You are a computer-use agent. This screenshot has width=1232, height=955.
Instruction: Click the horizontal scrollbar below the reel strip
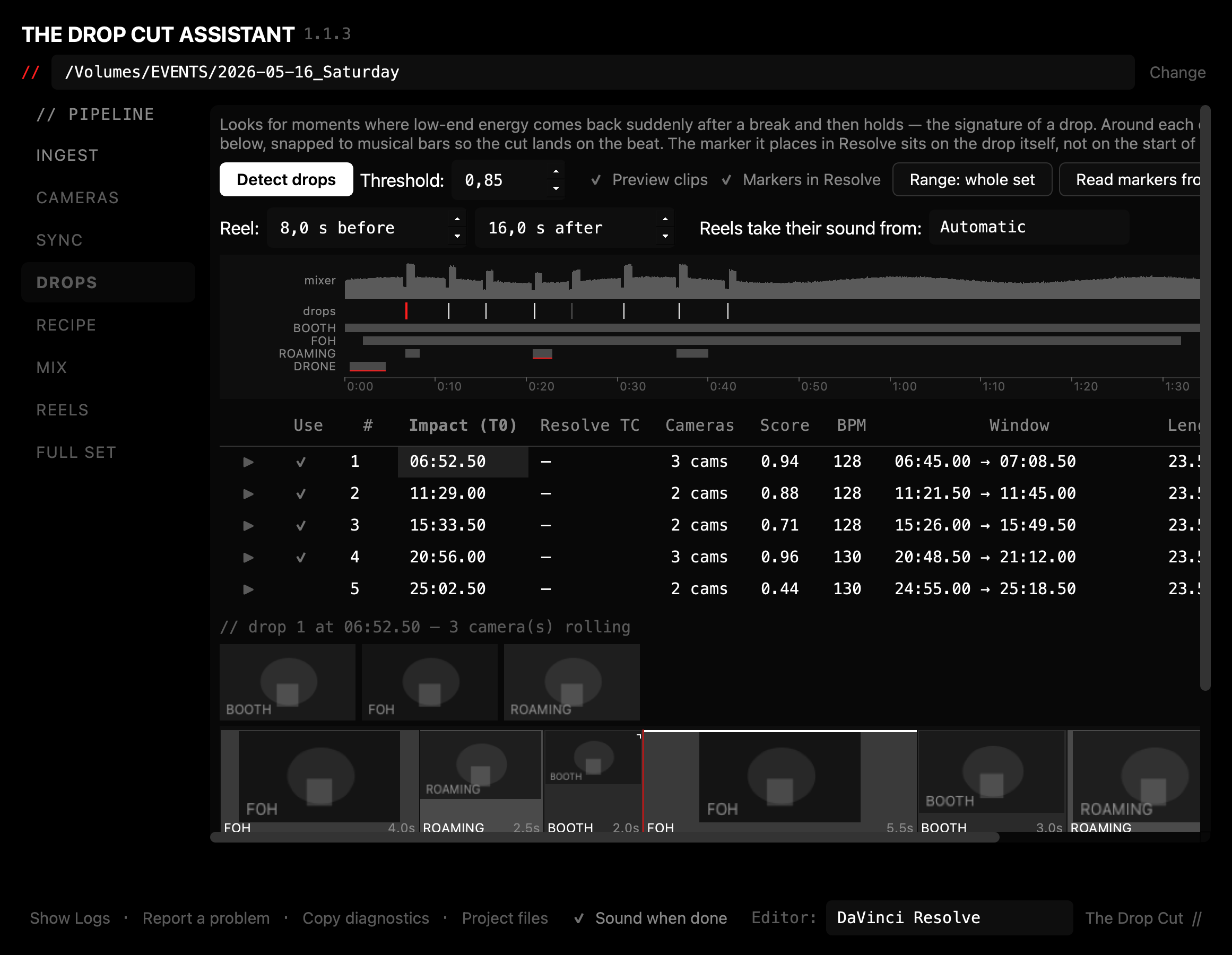604,837
